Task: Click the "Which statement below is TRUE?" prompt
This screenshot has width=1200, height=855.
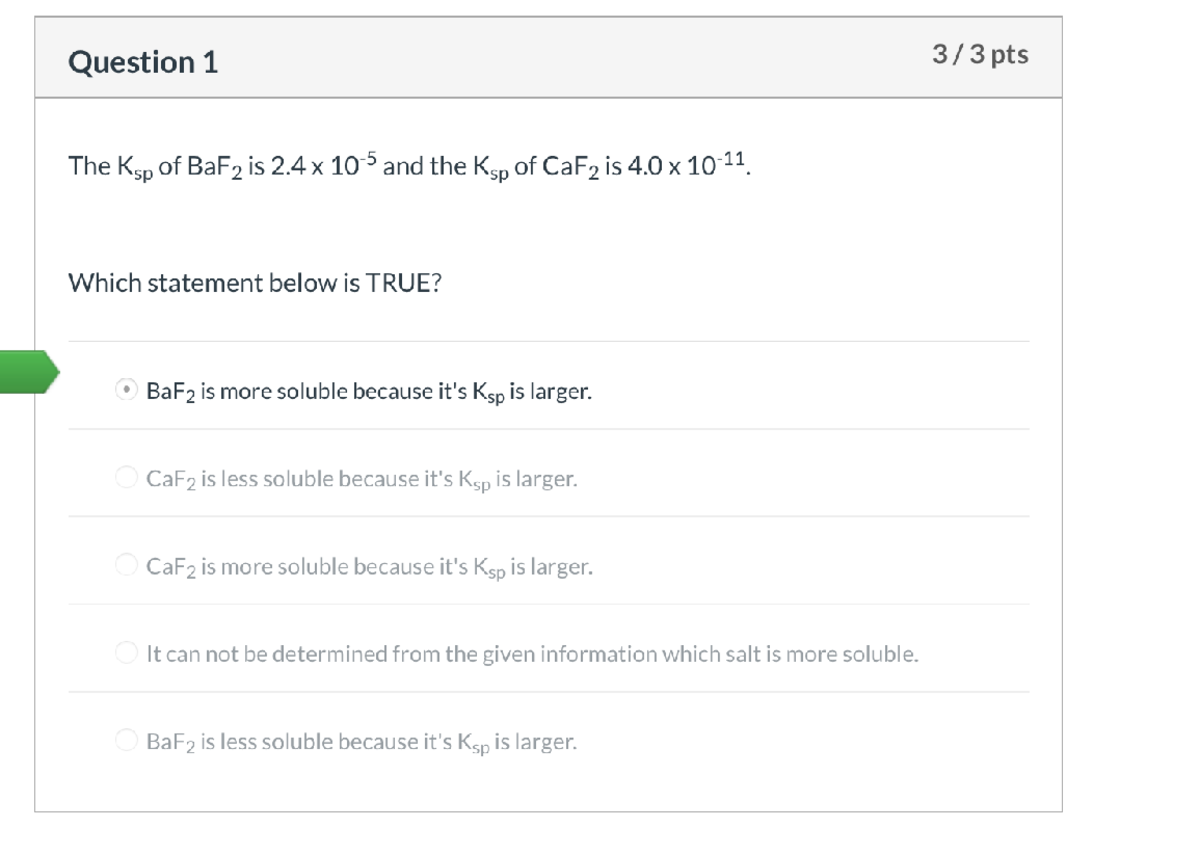Action: point(255,283)
